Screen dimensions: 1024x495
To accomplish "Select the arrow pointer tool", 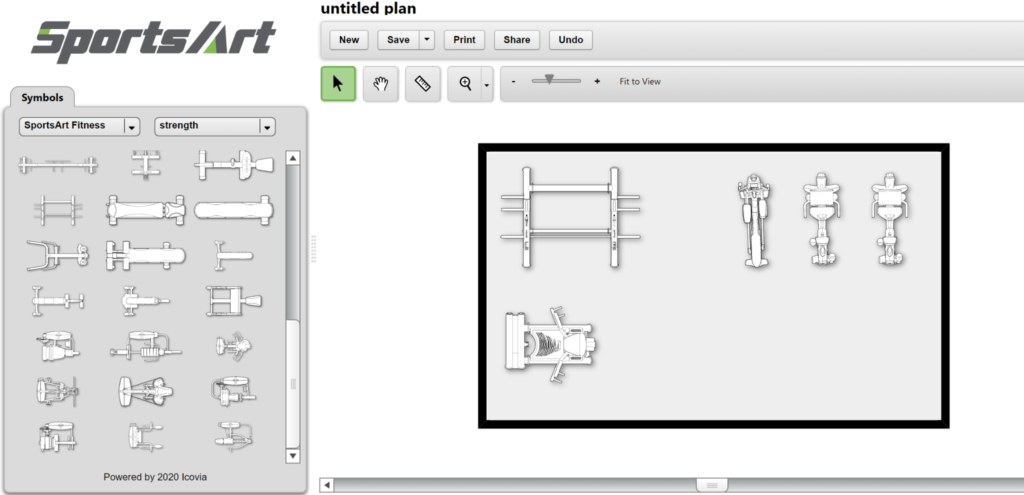I will (338, 84).
